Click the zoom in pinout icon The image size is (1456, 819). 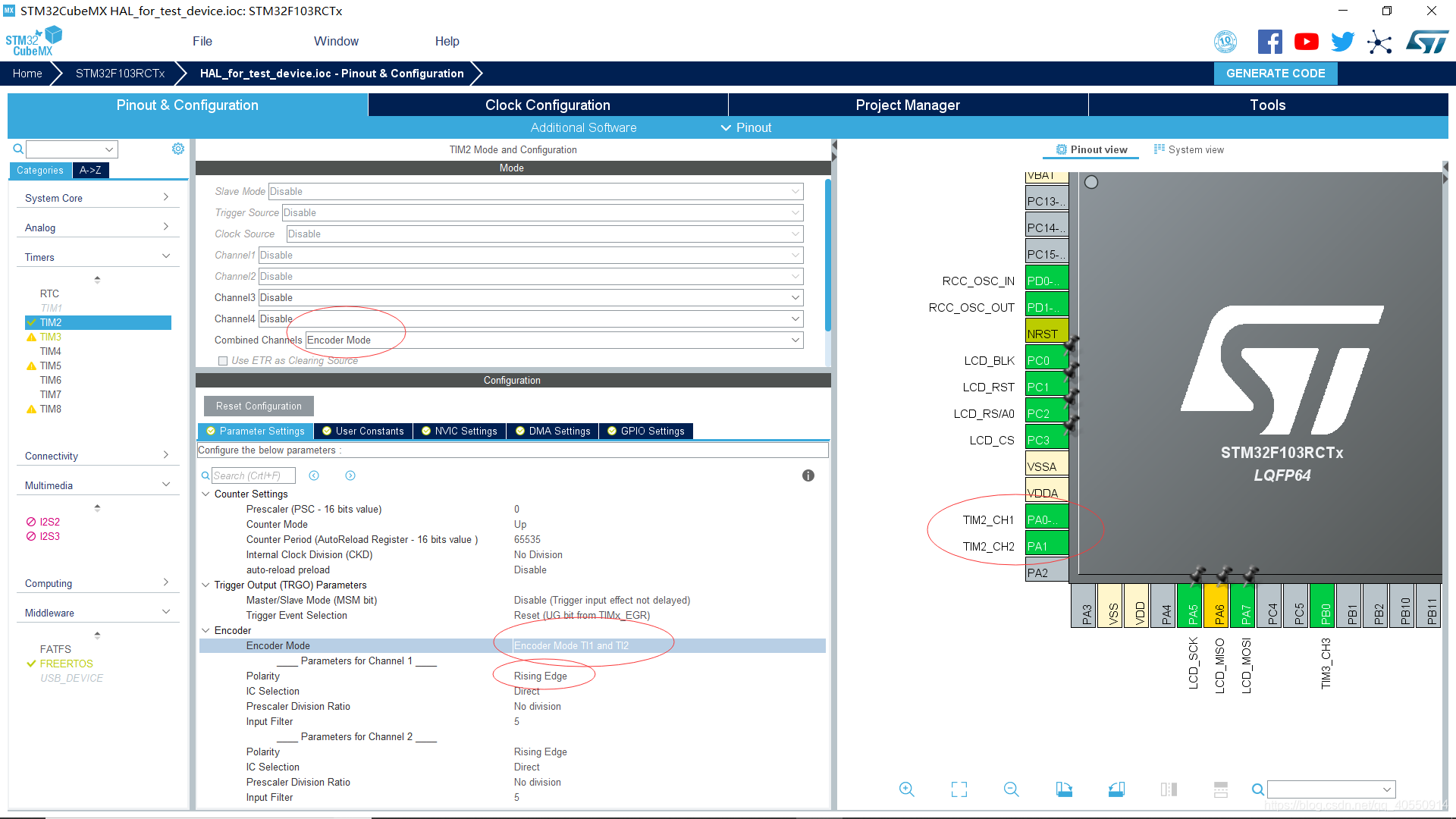click(x=906, y=789)
